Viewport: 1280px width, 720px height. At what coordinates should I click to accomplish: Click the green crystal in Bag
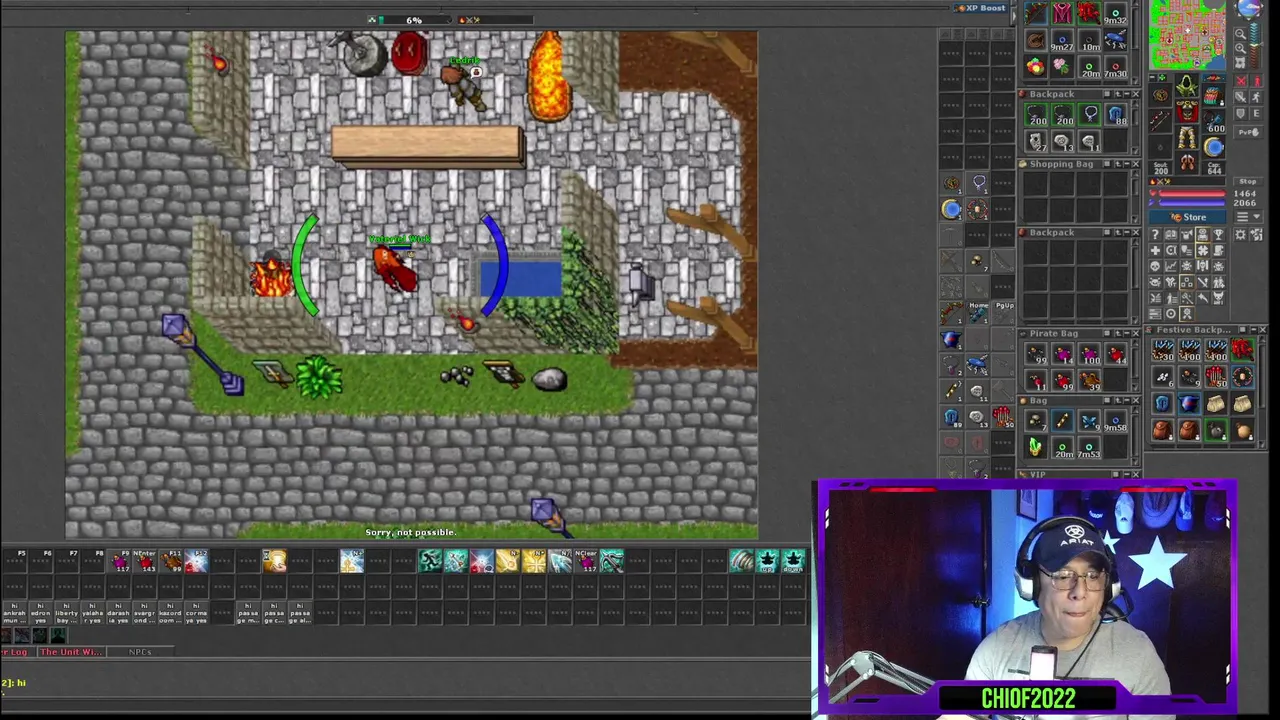(1036, 447)
